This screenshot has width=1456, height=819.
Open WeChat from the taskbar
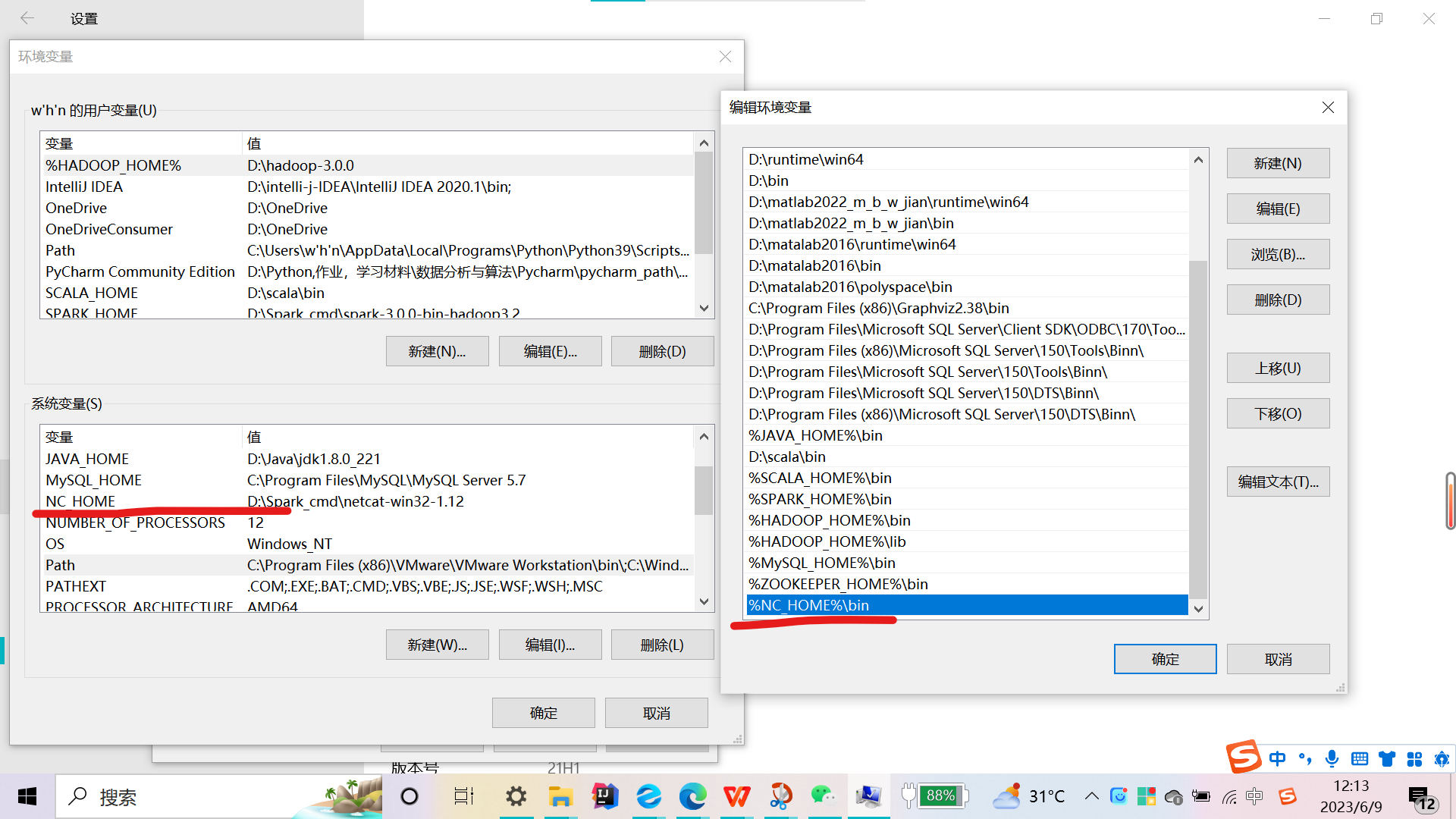[x=824, y=796]
